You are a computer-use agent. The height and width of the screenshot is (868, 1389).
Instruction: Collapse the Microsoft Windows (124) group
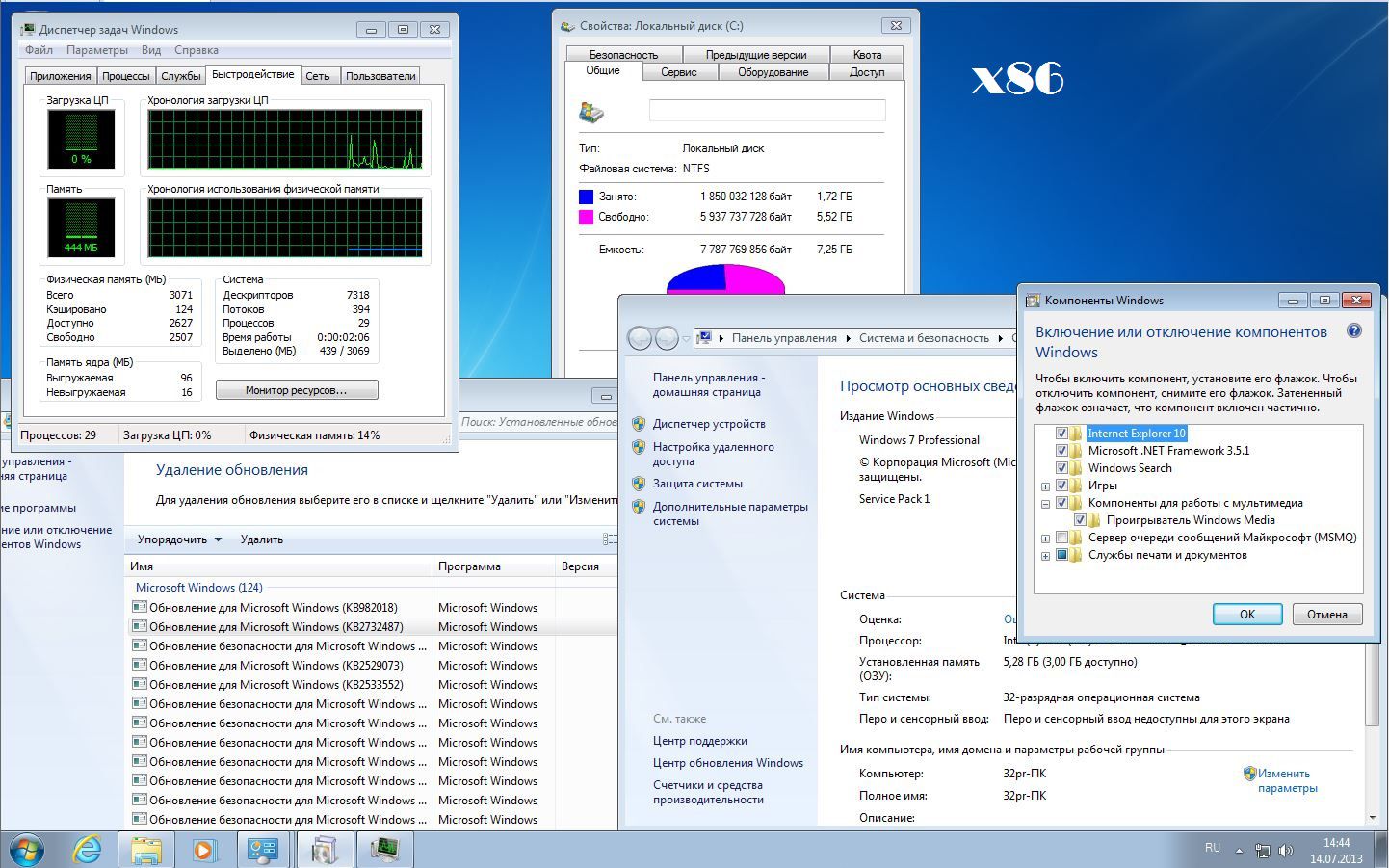click(198, 587)
